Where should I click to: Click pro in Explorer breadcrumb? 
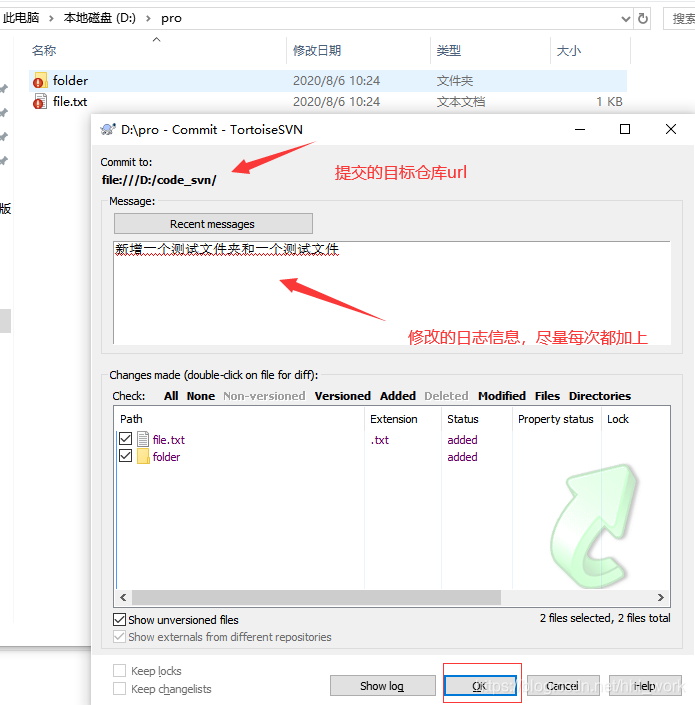click(171, 18)
